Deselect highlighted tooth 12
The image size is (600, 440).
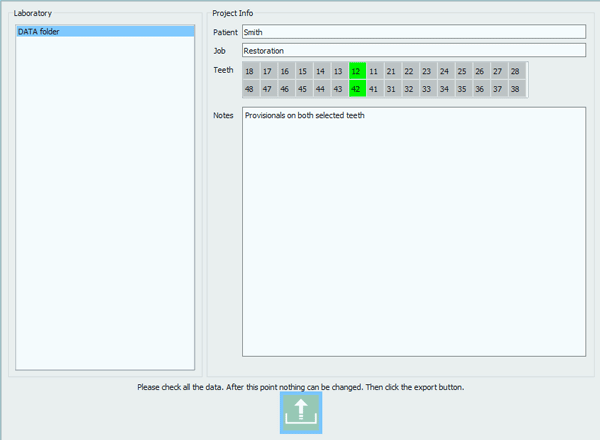coord(357,71)
